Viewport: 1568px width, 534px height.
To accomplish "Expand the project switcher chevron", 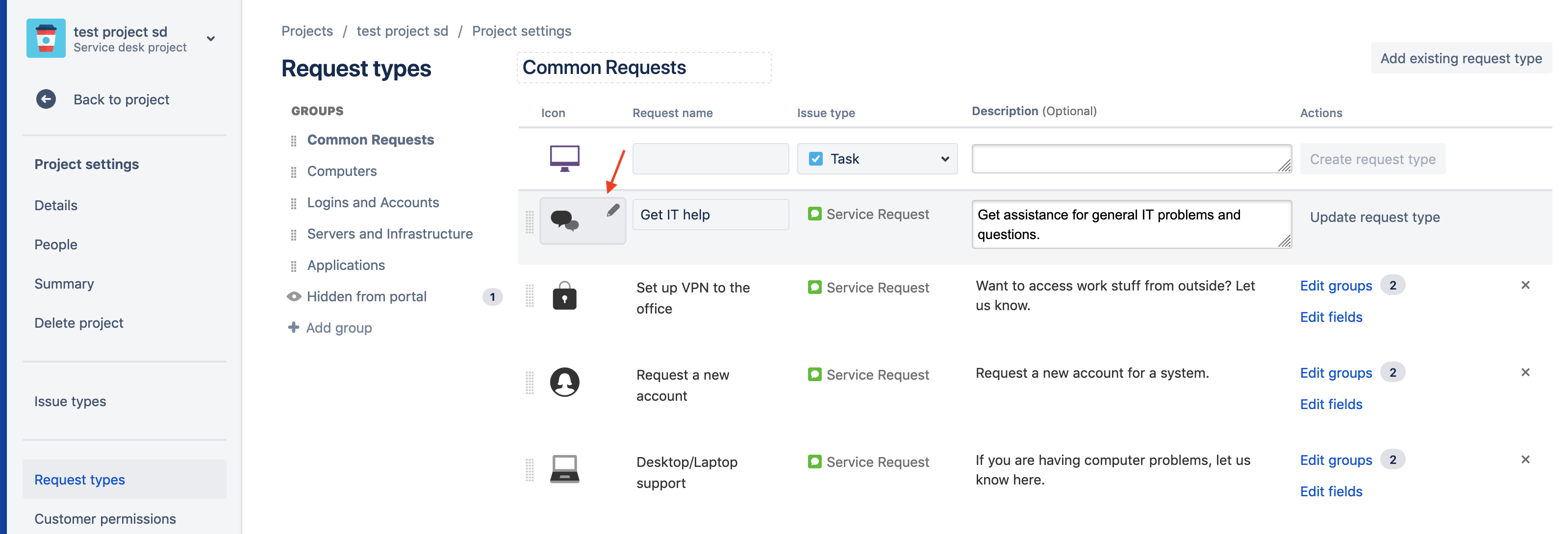I will click(x=211, y=38).
